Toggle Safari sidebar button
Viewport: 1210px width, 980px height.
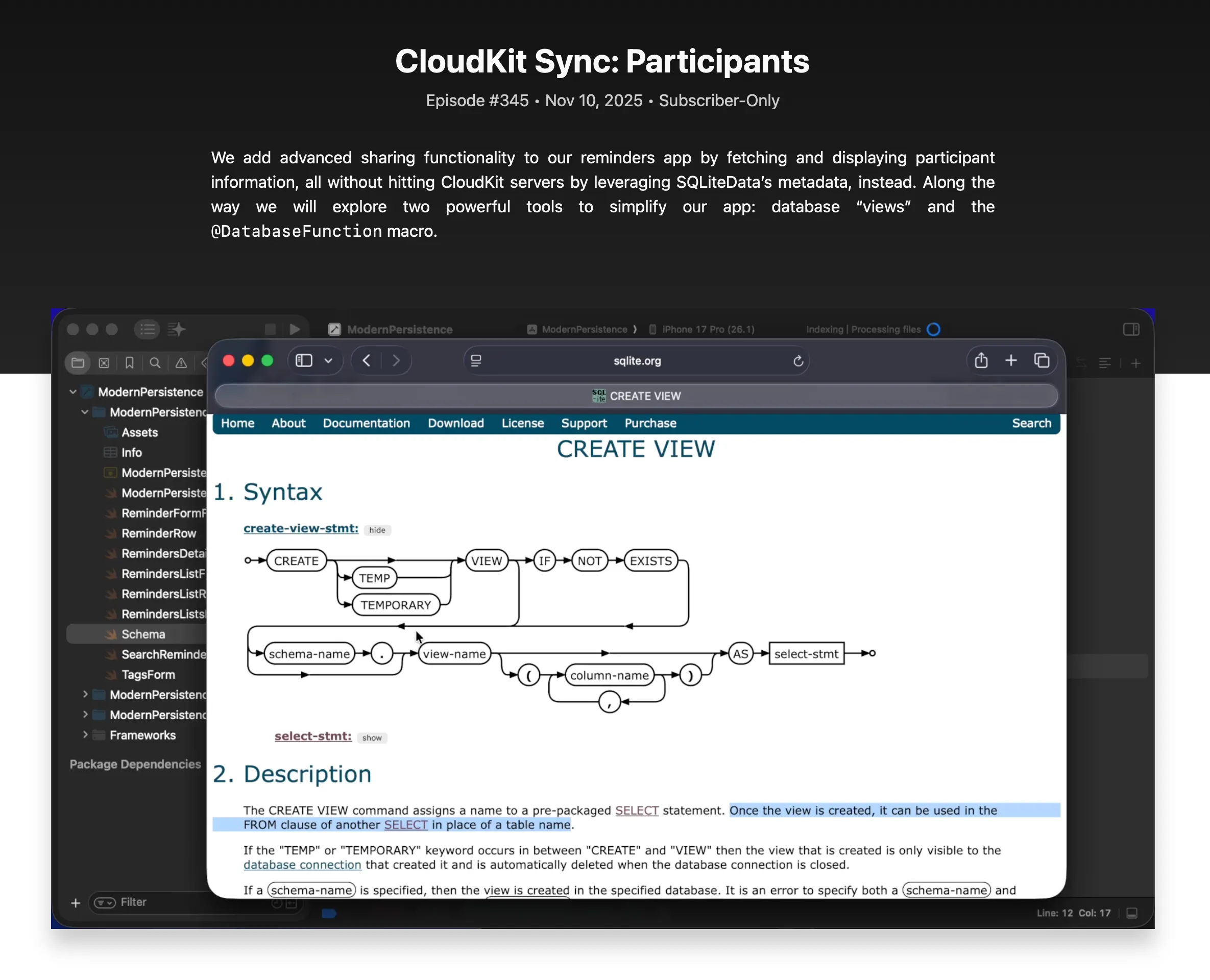click(x=304, y=360)
